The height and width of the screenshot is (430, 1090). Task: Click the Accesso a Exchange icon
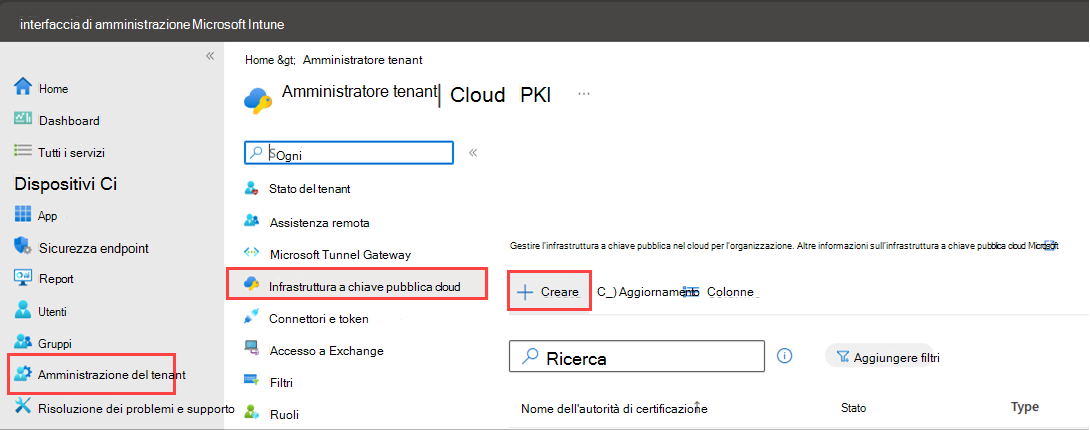(x=252, y=349)
